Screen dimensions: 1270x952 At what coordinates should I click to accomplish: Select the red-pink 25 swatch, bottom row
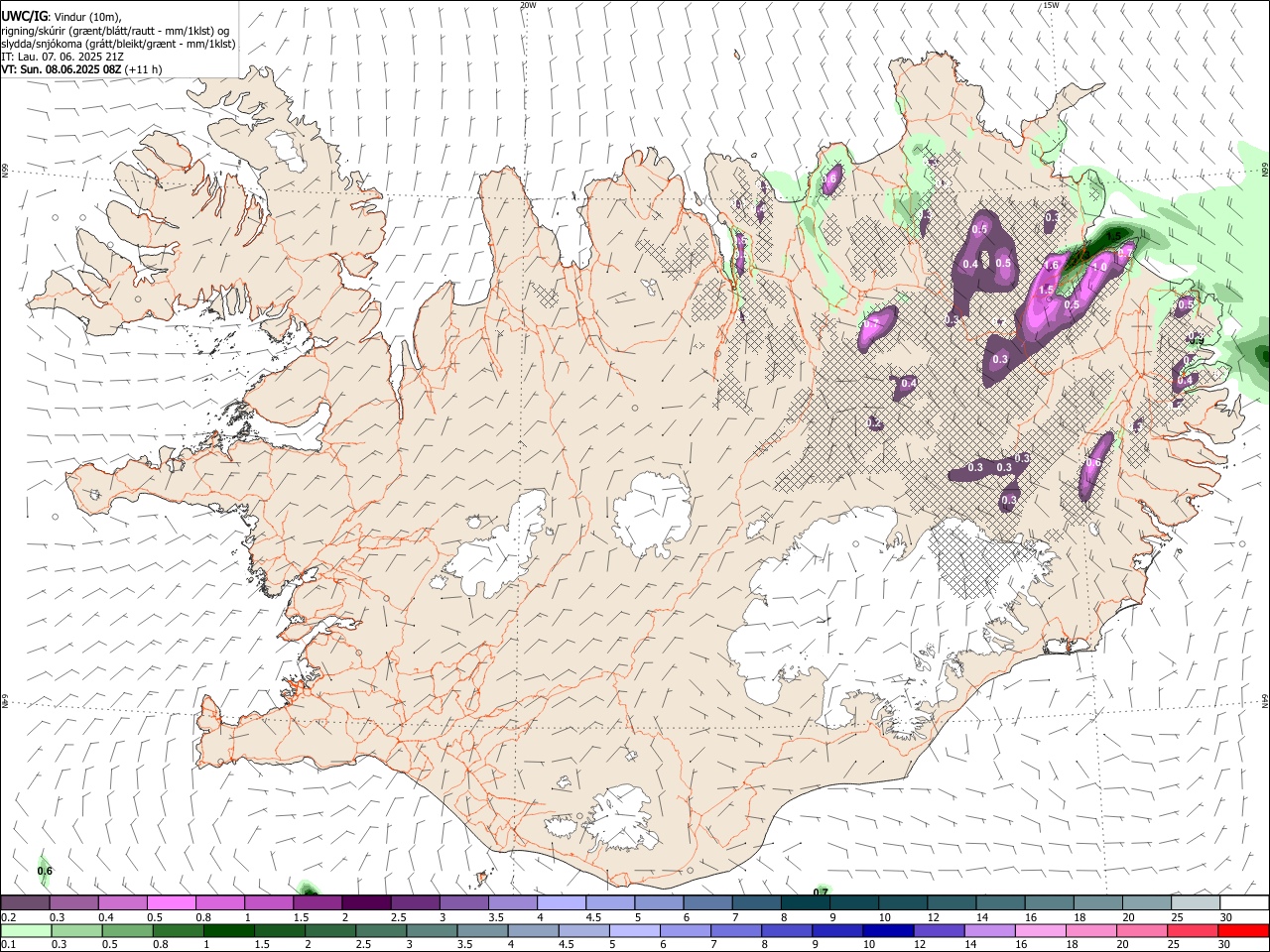[x=1194, y=931]
